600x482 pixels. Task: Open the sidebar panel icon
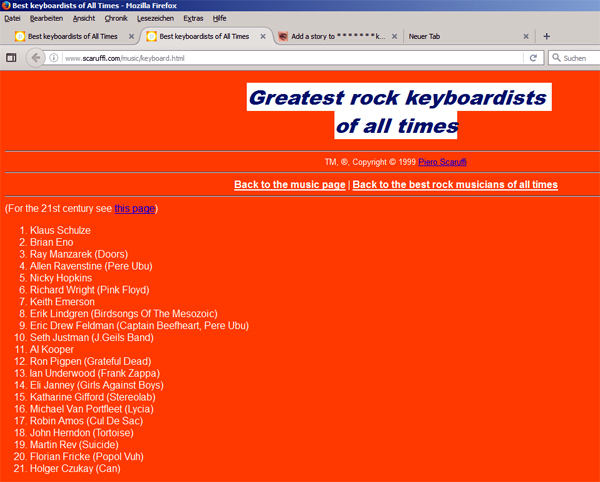(x=11, y=58)
